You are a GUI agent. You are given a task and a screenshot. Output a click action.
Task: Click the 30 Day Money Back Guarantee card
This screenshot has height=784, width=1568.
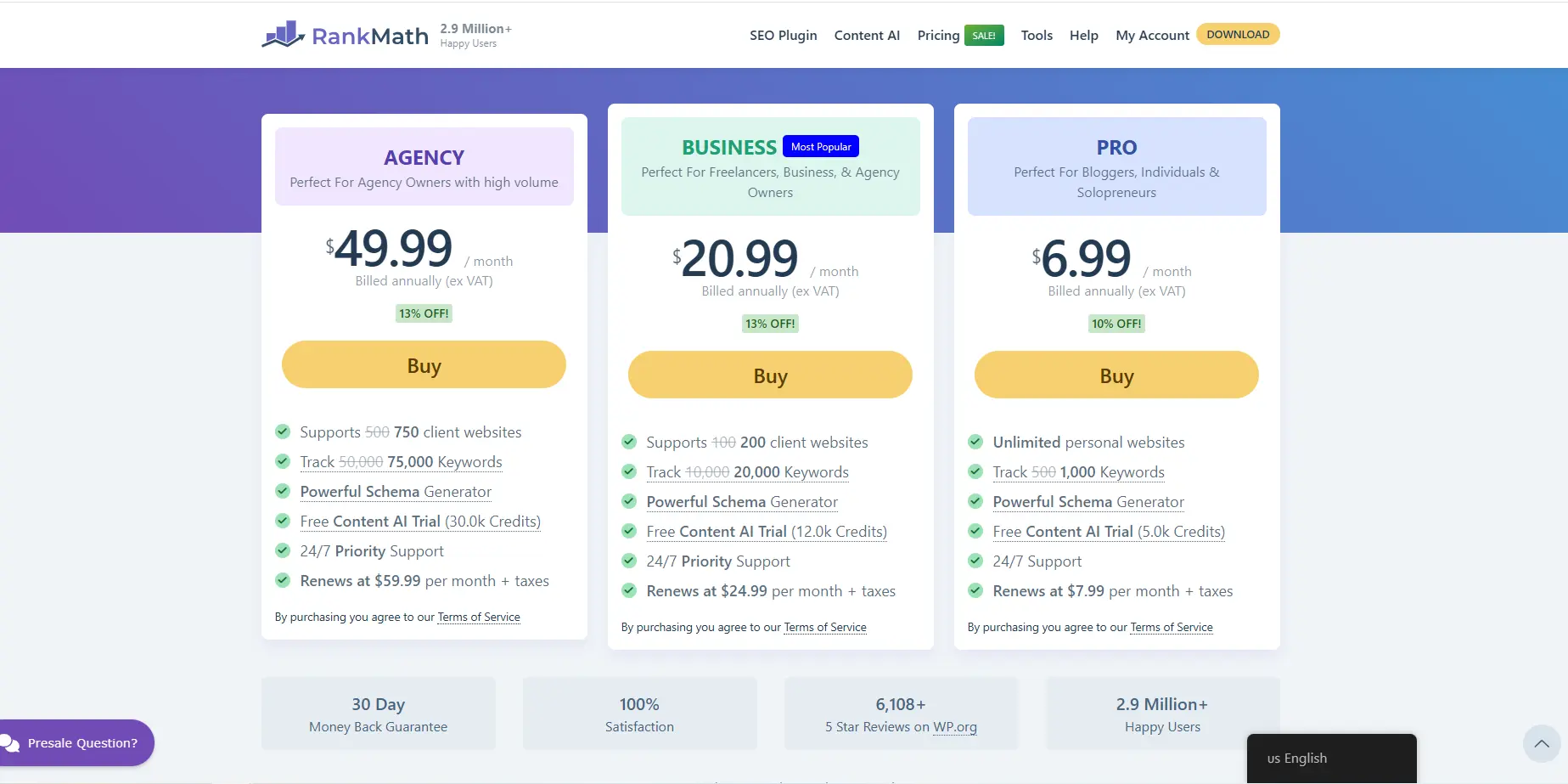coord(378,713)
